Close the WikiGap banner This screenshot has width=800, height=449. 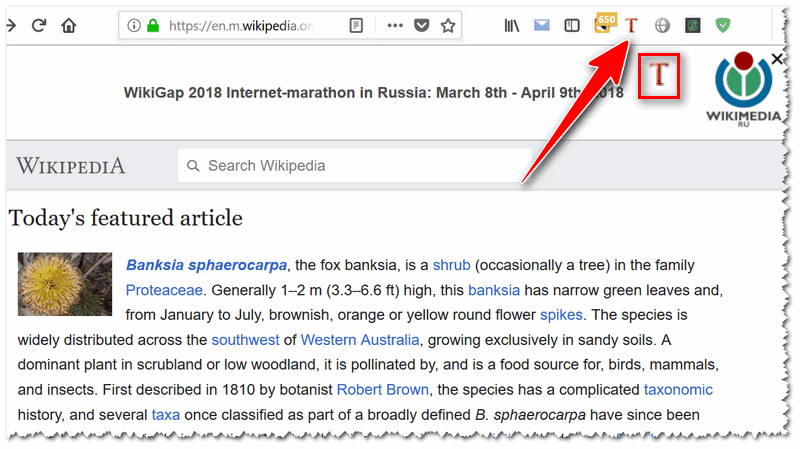coord(777,60)
